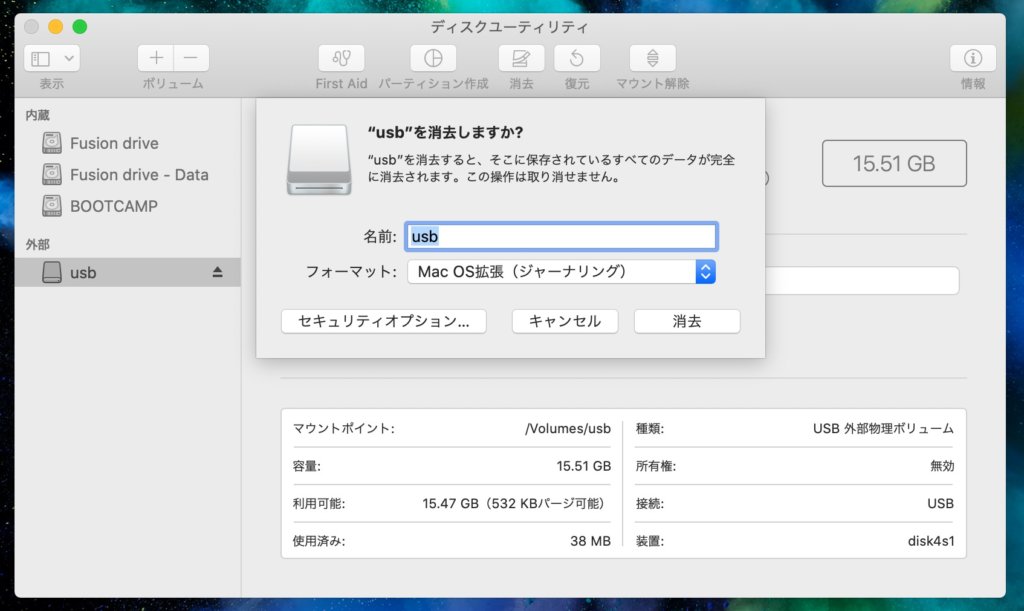Click the 15.51 GB capacity box
Viewport: 1024px width, 611px height.
tap(894, 163)
